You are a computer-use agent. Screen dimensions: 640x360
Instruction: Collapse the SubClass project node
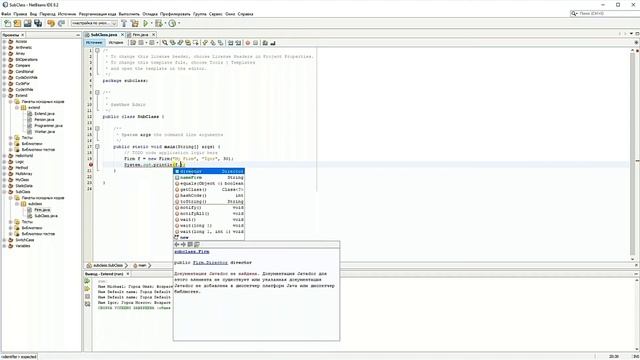tap(4, 192)
